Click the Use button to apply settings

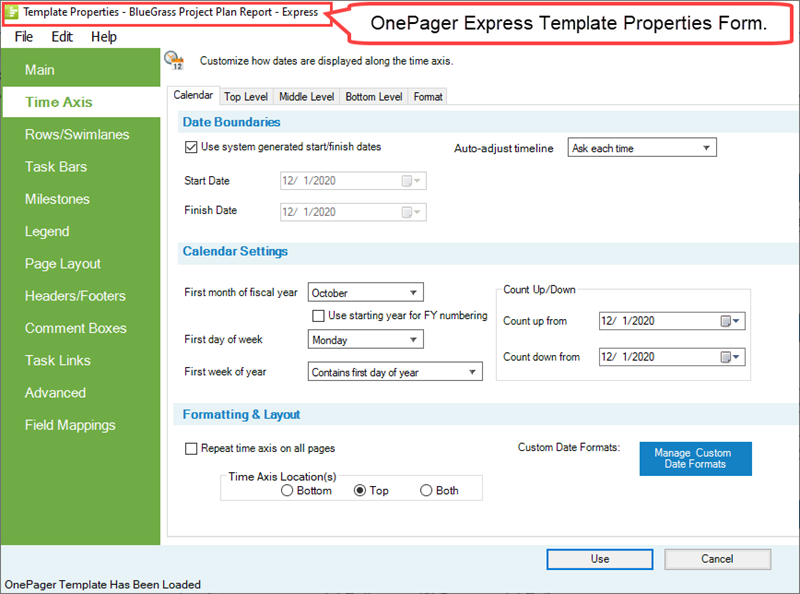[x=599, y=559]
